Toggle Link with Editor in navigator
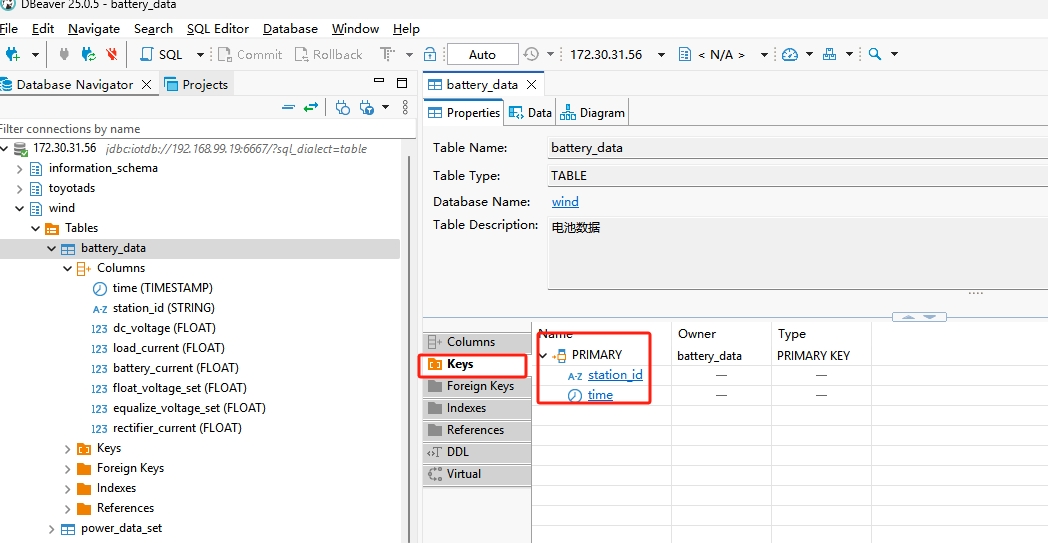 tap(311, 107)
